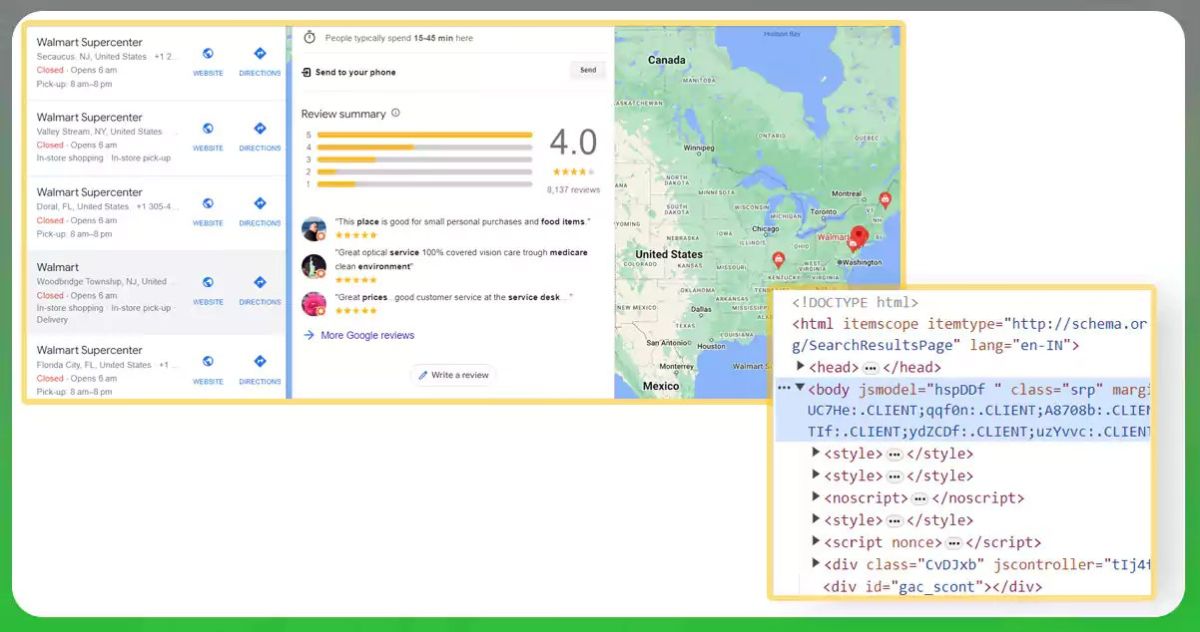Open the Walmart listing in Woodbridge Township, NJ

pyautogui.click(x=156, y=292)
